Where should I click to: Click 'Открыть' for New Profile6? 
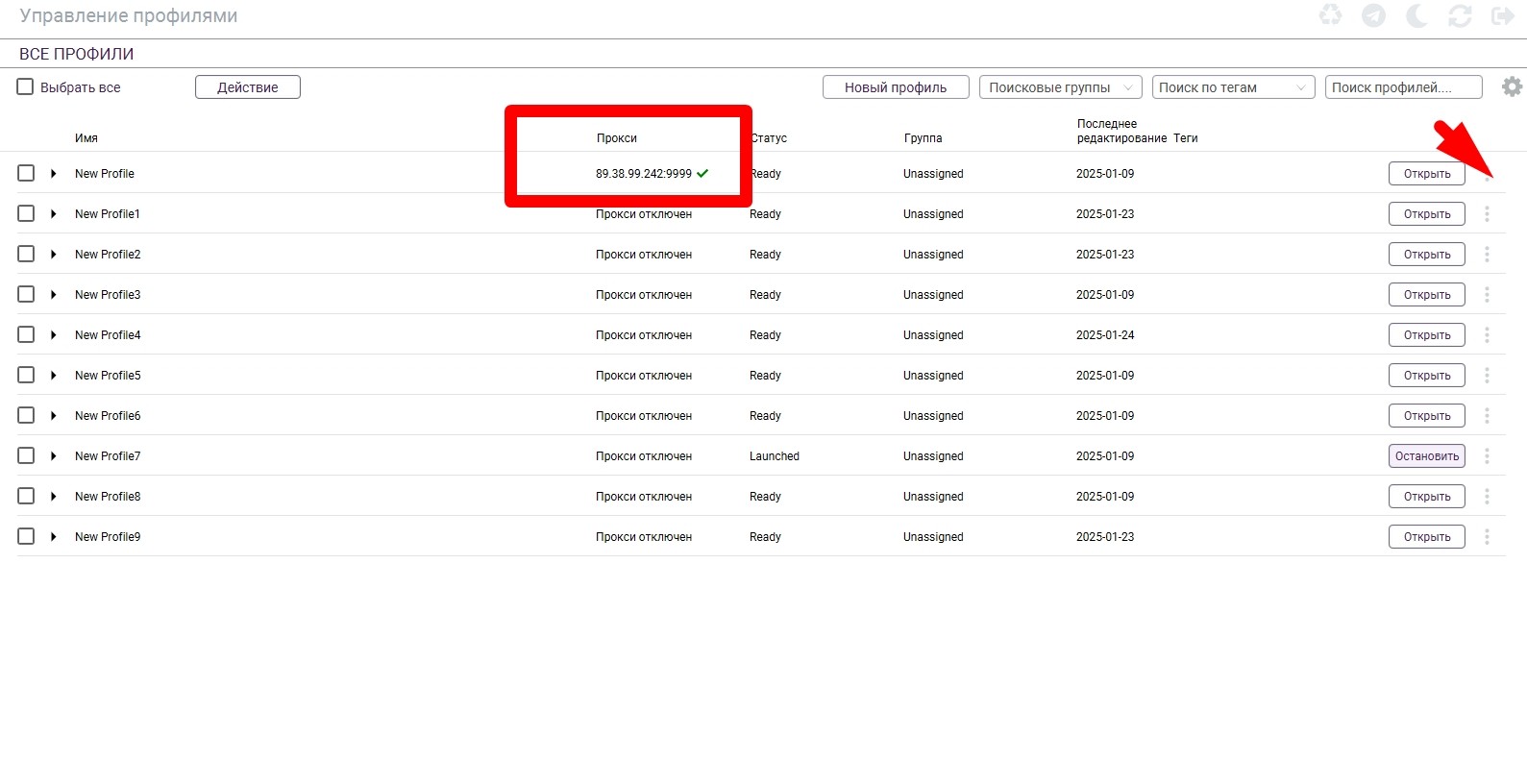point(1427,416)
